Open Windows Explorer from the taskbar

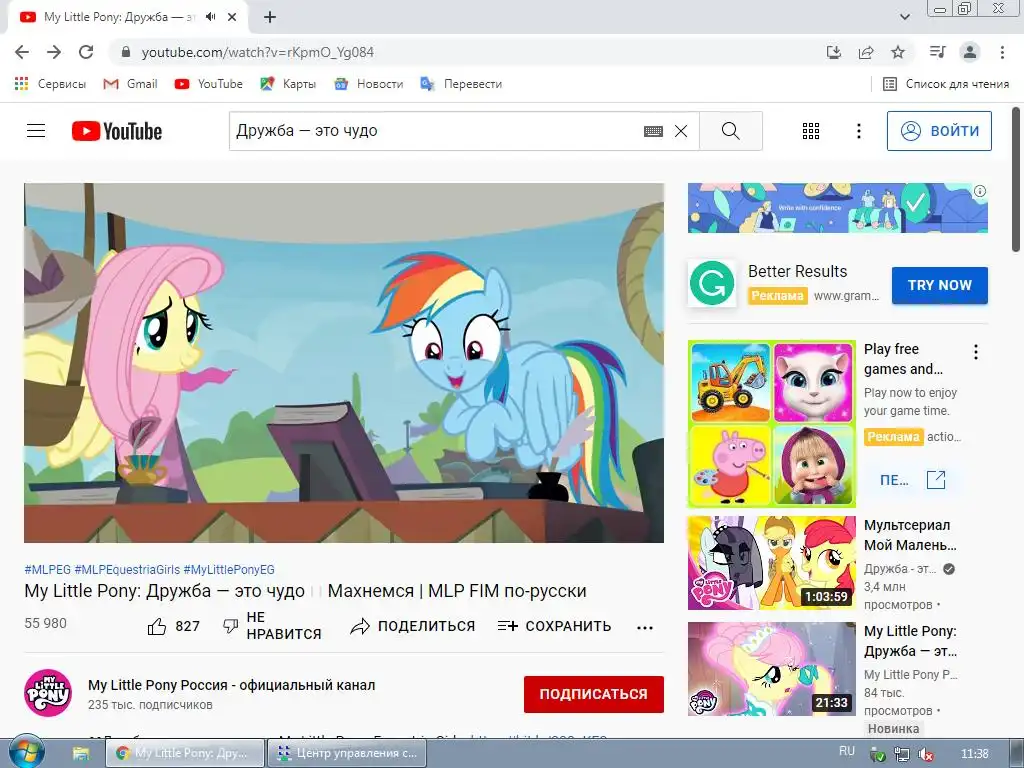pos(80,753)
